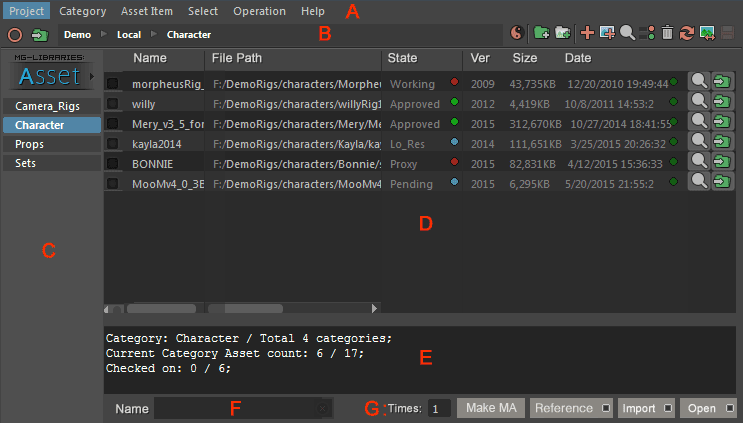Click the yin-yang icon in the toolbar
Screen dimensions: 743x423
(516, 33)
